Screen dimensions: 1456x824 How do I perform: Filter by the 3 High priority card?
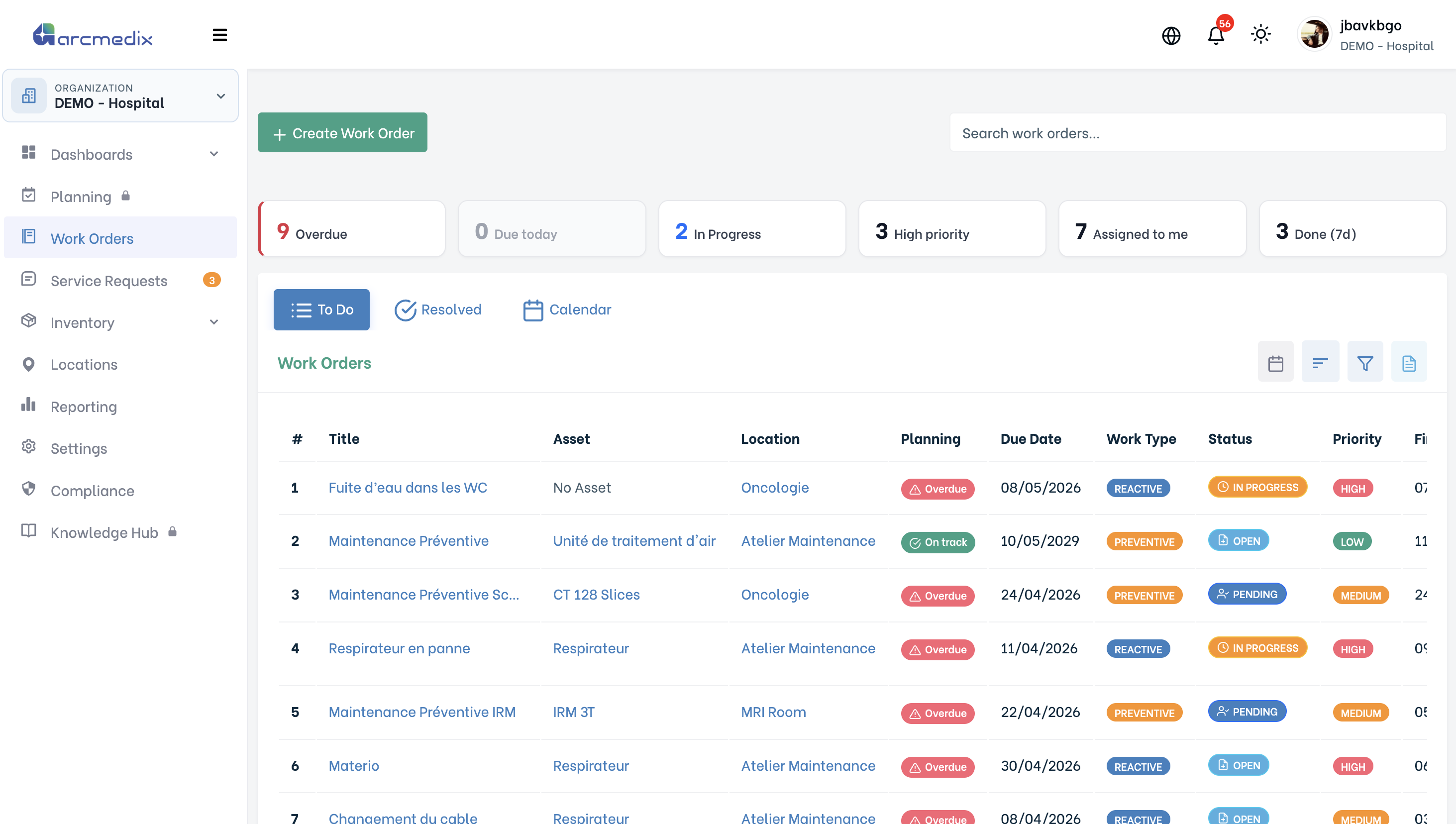pos(952,229)
